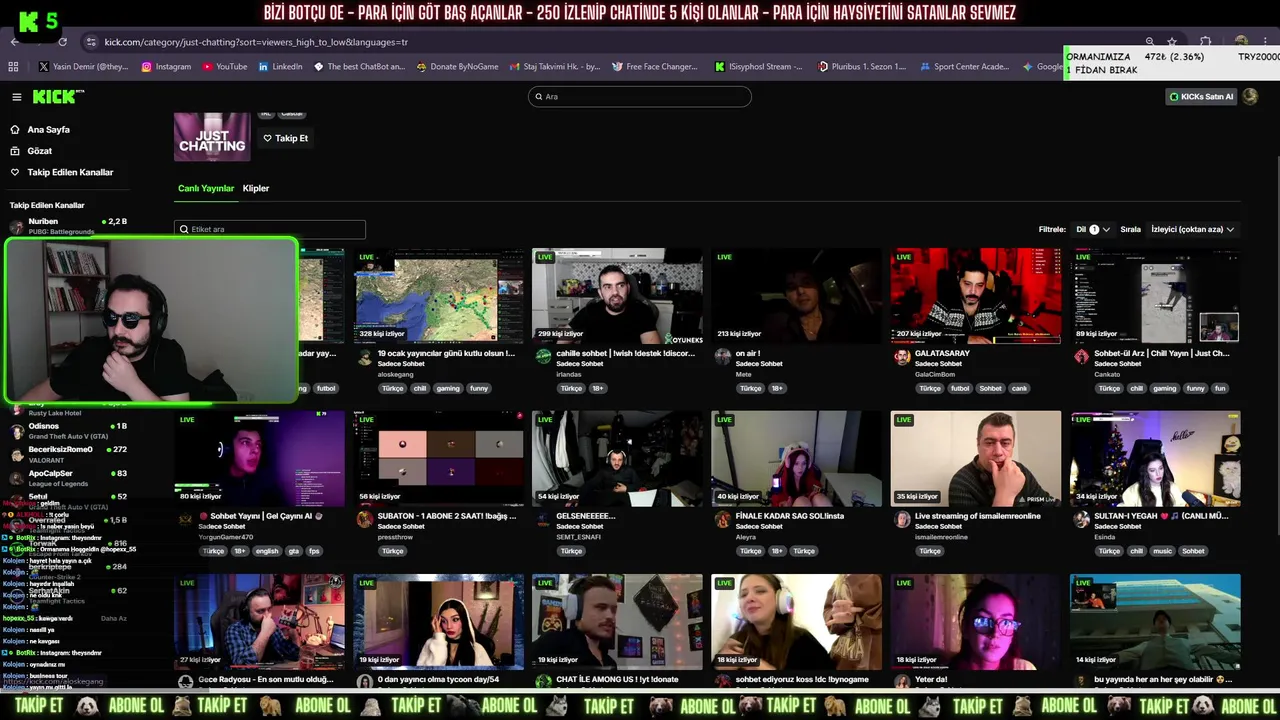Open the SUBATON 1 ABONE 2 SAAT stream
This screenshot has height=720, width=1280.
click(x=439, y=459)
